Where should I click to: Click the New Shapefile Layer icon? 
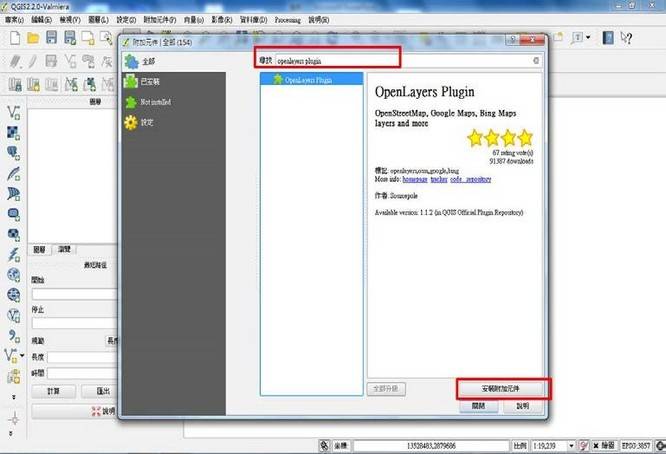point(11,355)
